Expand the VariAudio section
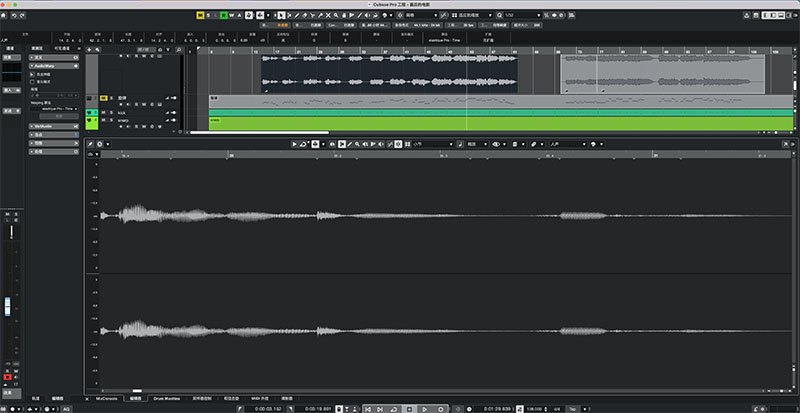The image size is (800, 413). [x=54, y=126]
